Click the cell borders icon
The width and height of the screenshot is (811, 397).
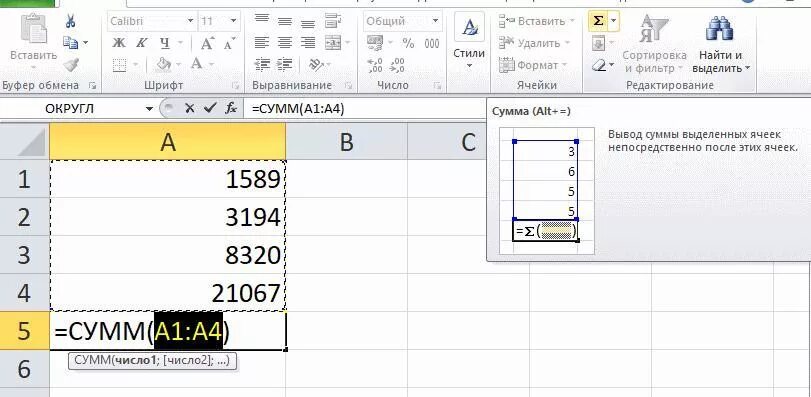coord(119,65)
